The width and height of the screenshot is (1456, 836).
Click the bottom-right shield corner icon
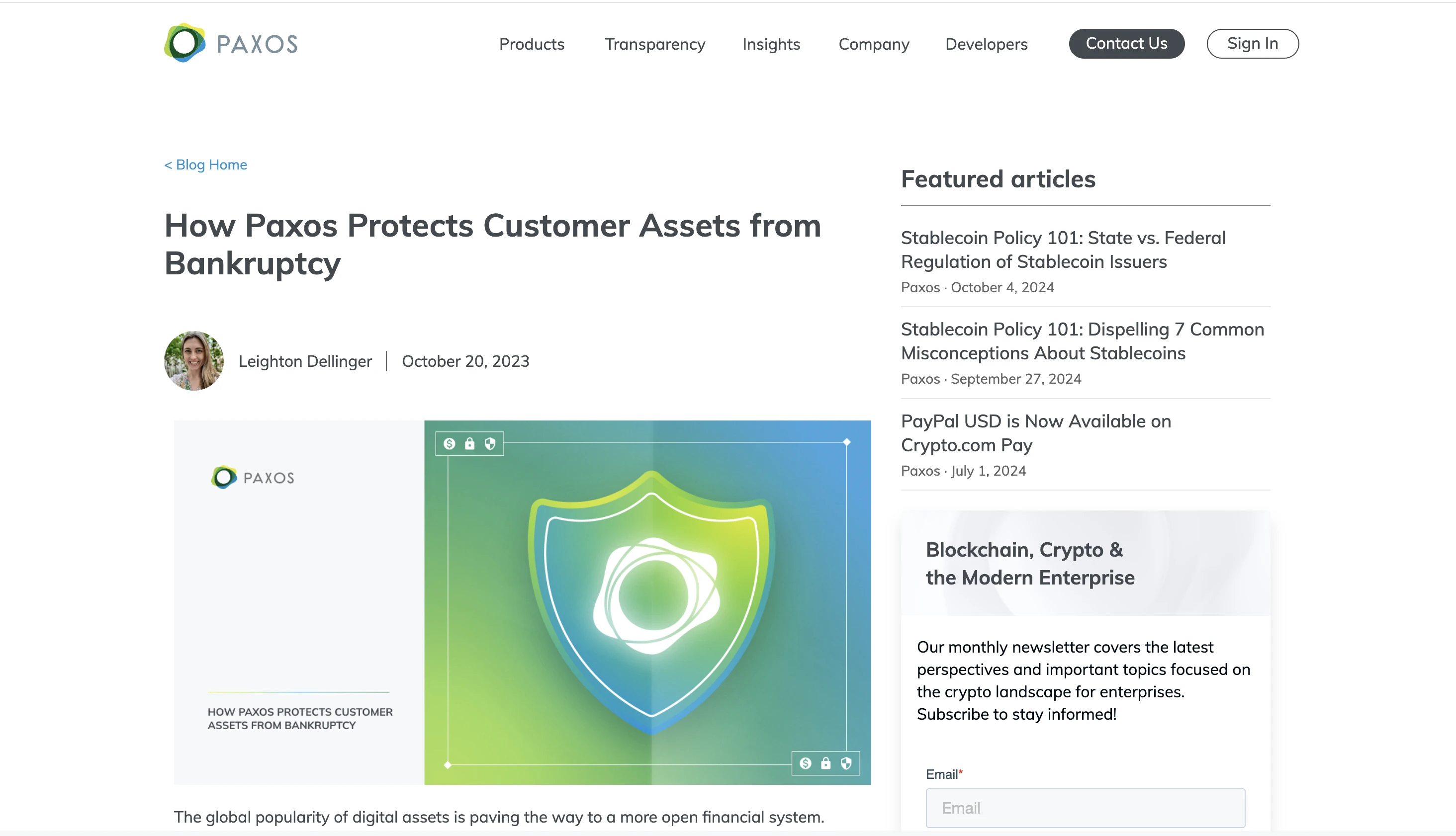click(x=846, y=762)
